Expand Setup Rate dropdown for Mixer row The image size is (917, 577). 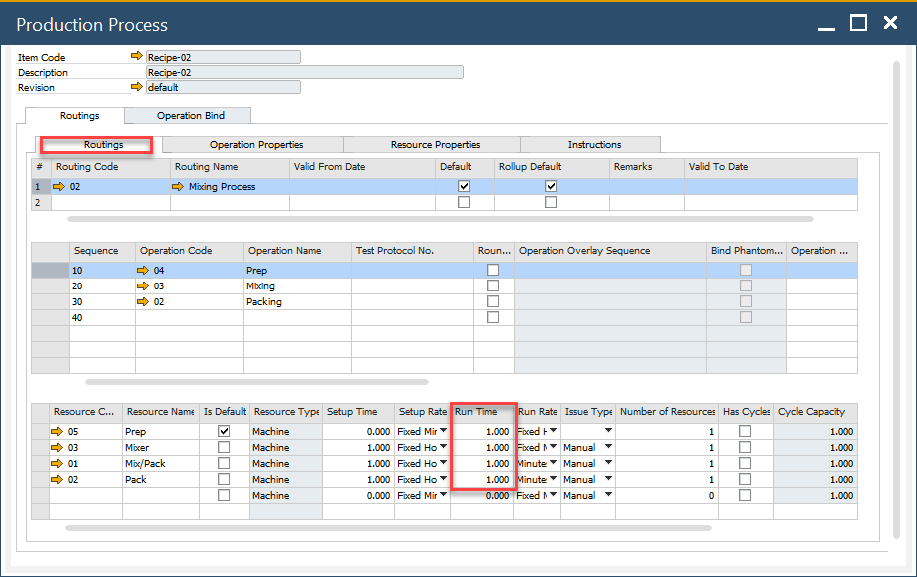pyautogui.click(x=443, y=448)
